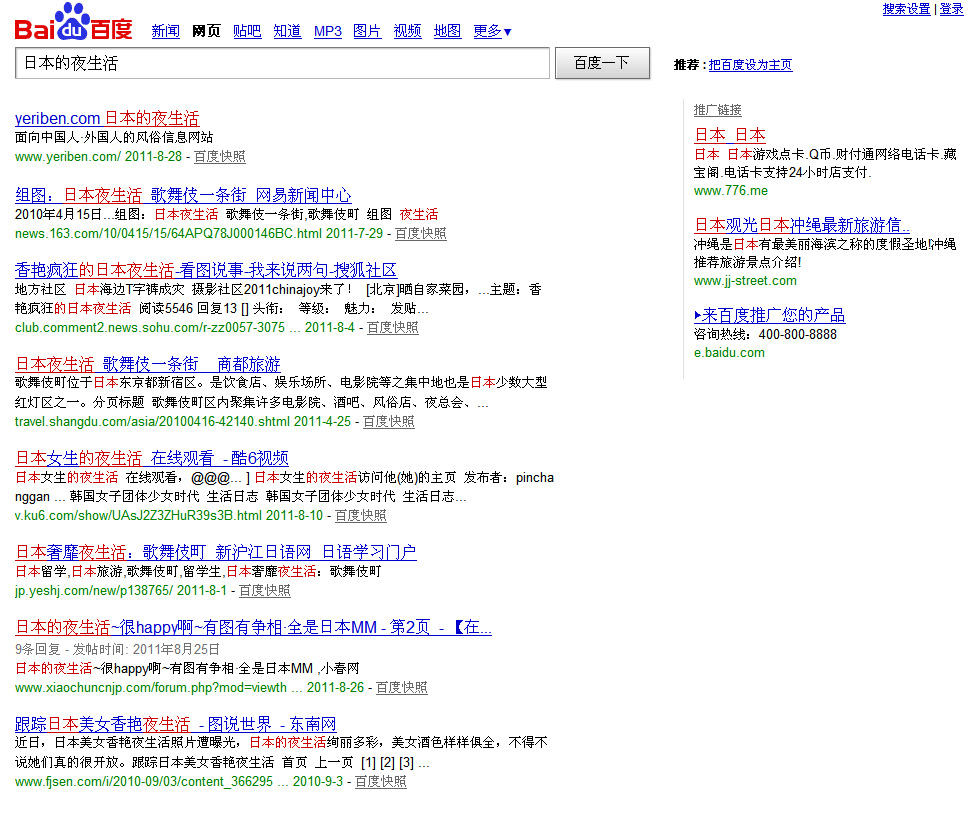The image size is (971, 838).
Task: Open the 图片 images tab
Action: (367, 31)
